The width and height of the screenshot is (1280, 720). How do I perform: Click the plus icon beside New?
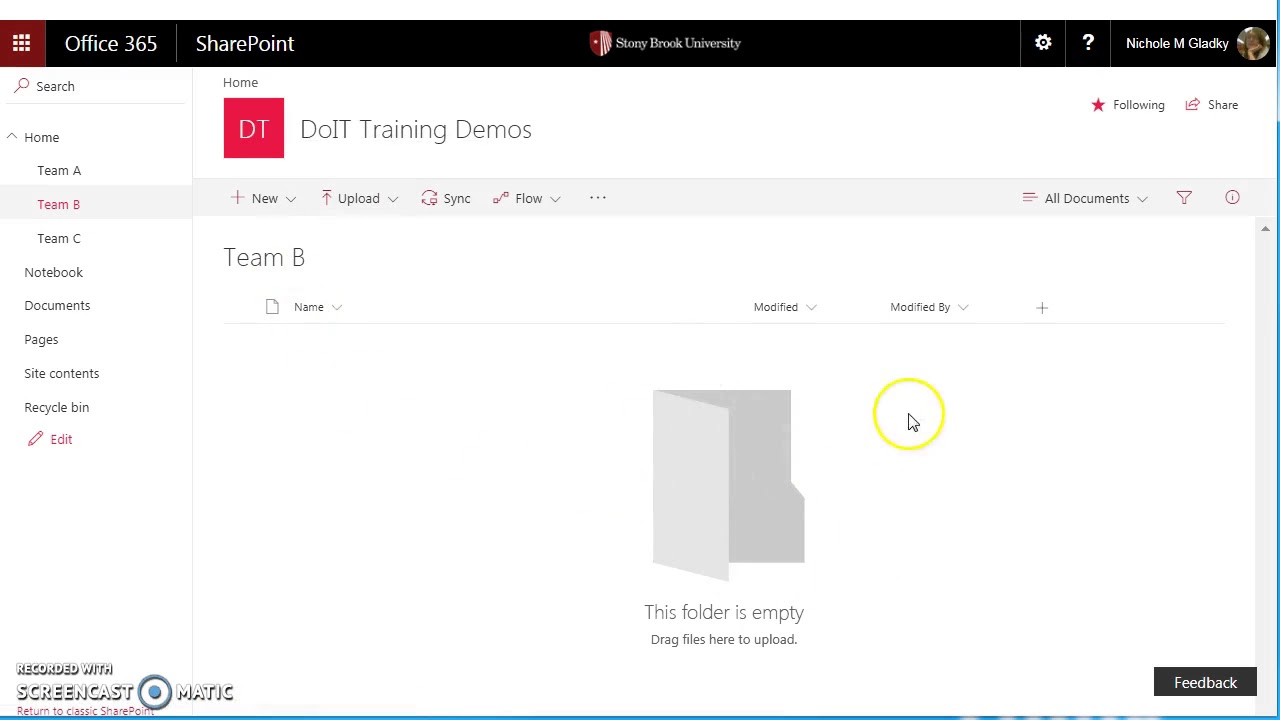[x=237, y=198]
